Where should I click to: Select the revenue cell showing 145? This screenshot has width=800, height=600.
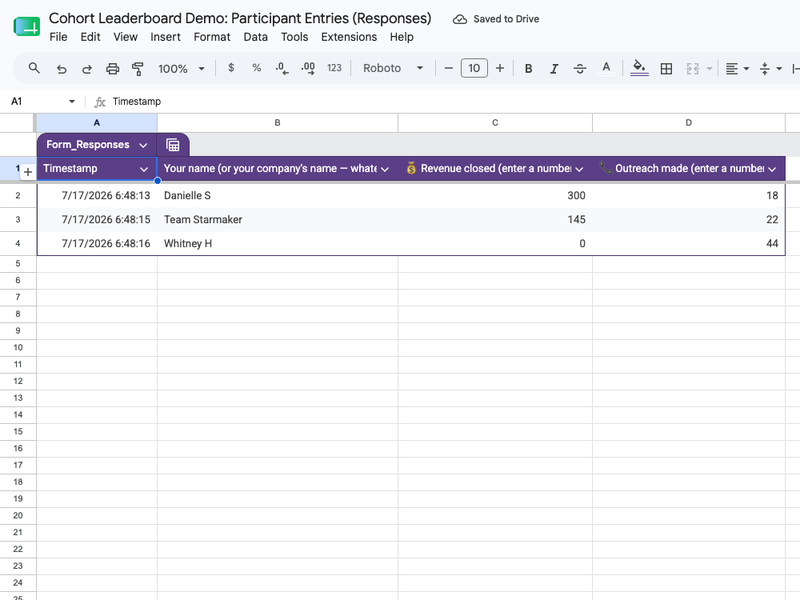(x=495, y=219)
